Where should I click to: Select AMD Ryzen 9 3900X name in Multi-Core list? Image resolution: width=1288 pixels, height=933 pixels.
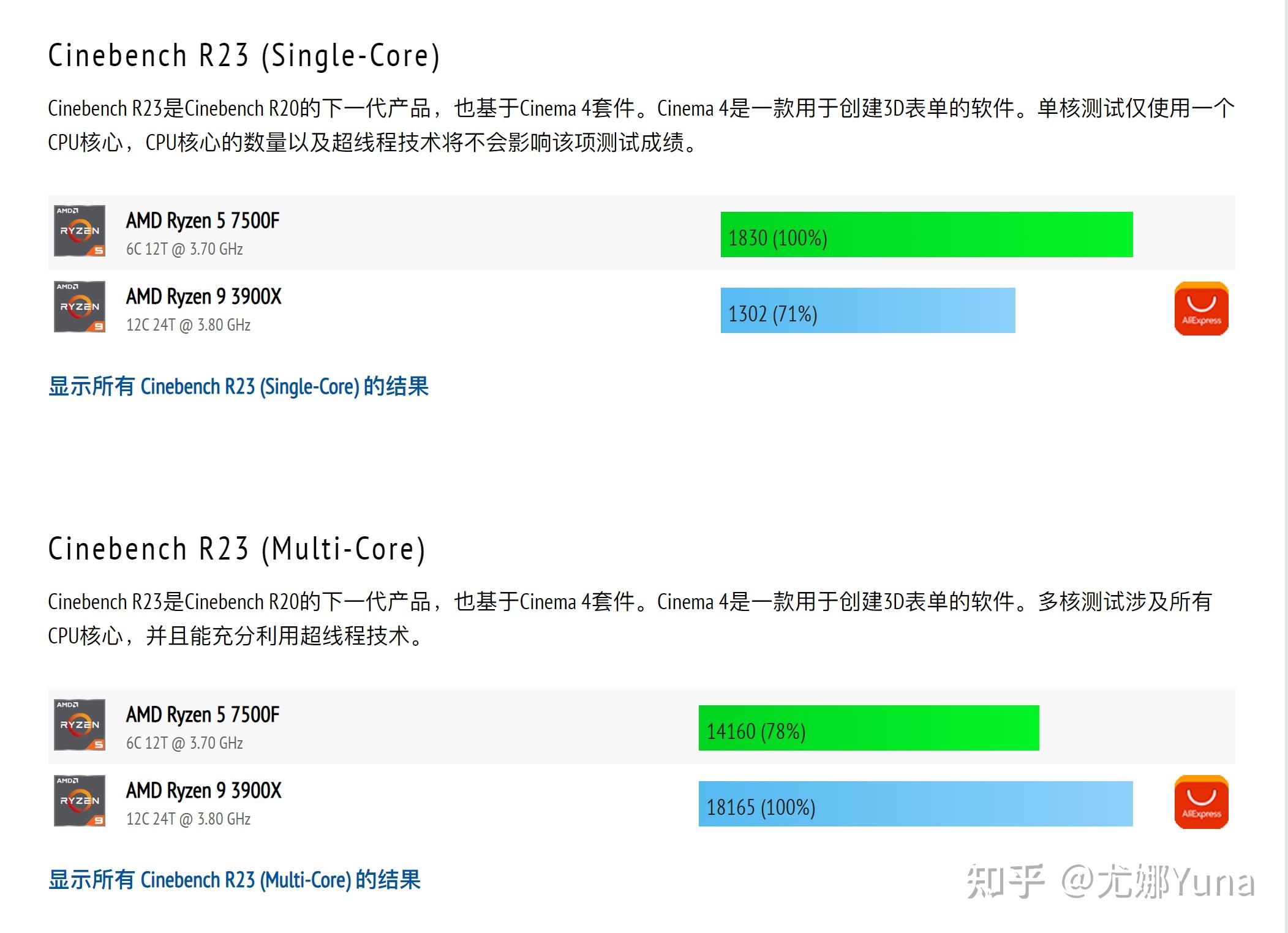click(x=204, y=790)
